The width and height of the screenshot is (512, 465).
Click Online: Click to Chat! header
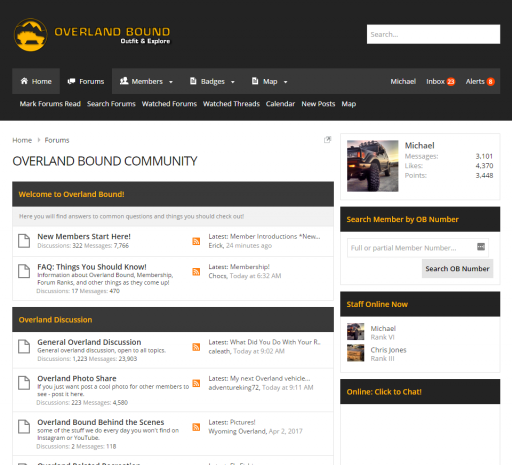384,392
